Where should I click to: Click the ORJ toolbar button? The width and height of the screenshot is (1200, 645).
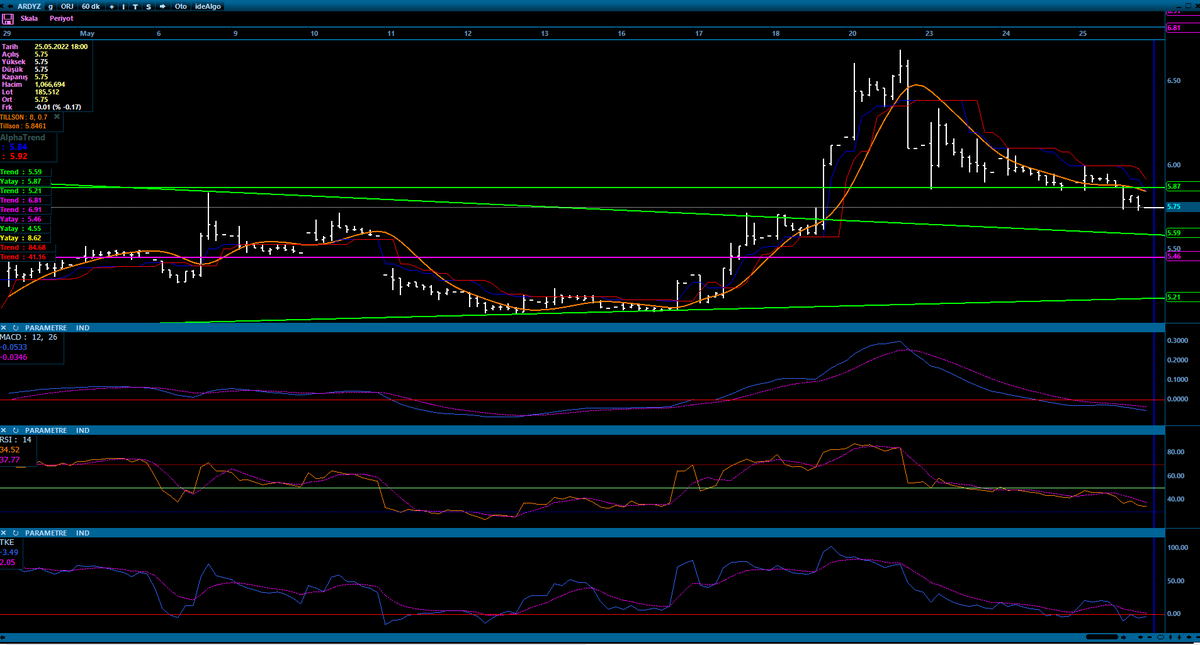[67, 6]
